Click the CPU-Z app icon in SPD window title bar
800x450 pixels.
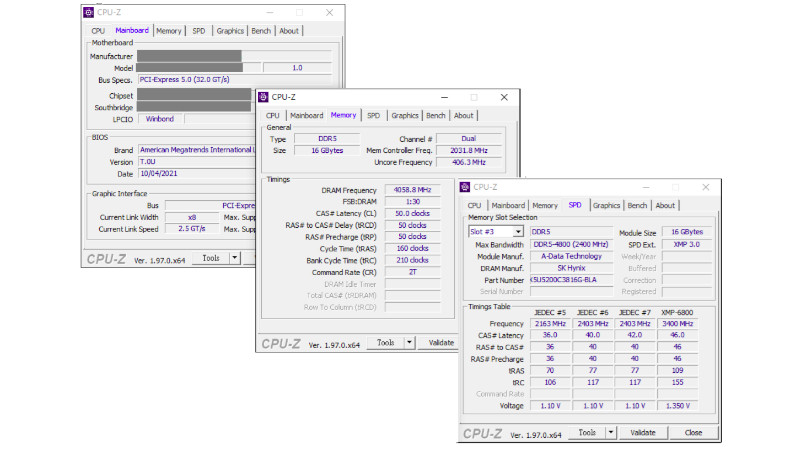coord(465,187)
